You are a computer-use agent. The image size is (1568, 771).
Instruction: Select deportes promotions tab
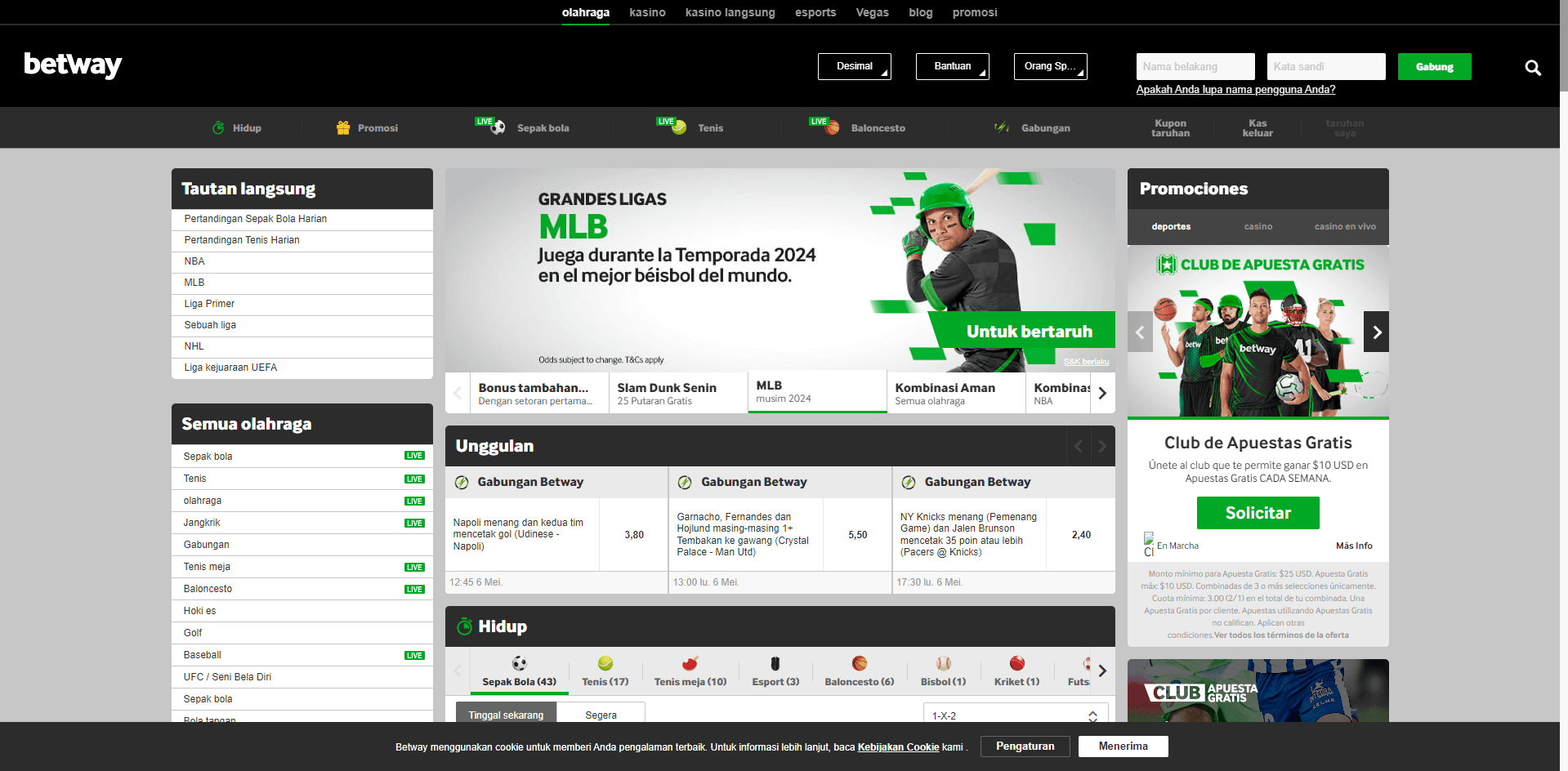tap(1171, 226)
